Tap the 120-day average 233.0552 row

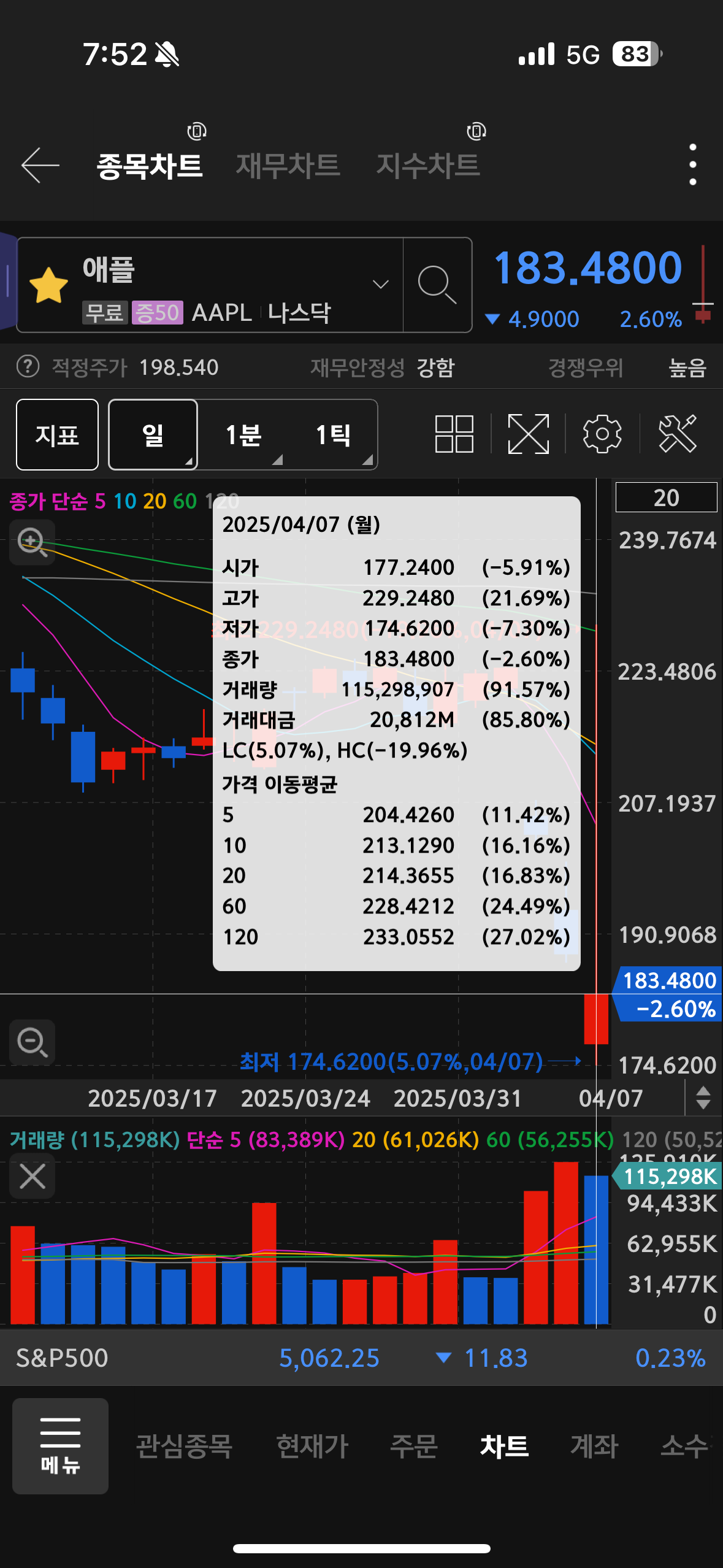(396, 937)
